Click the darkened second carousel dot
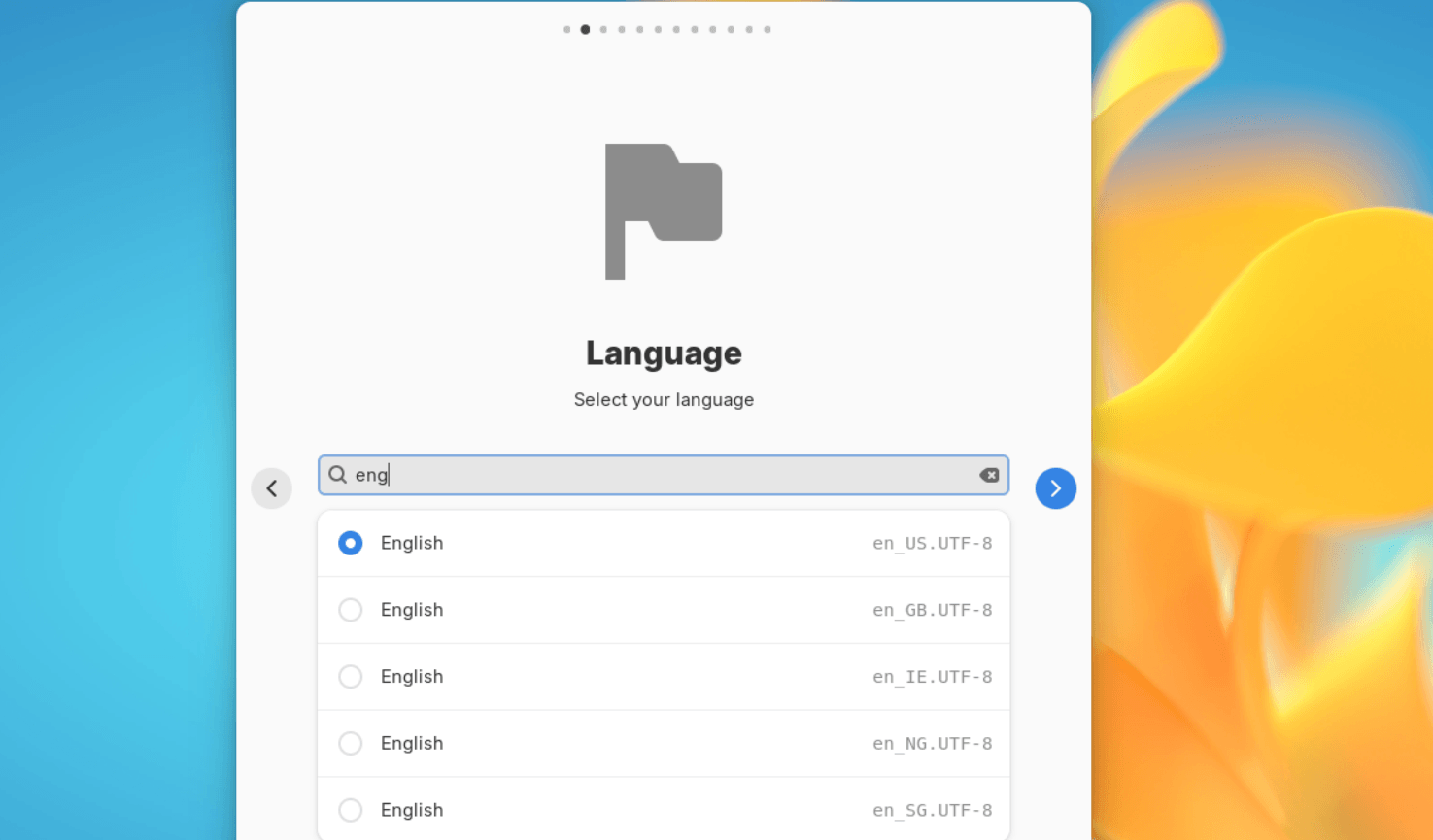This screenshot has width=1433, height=840. click(585, 29)
